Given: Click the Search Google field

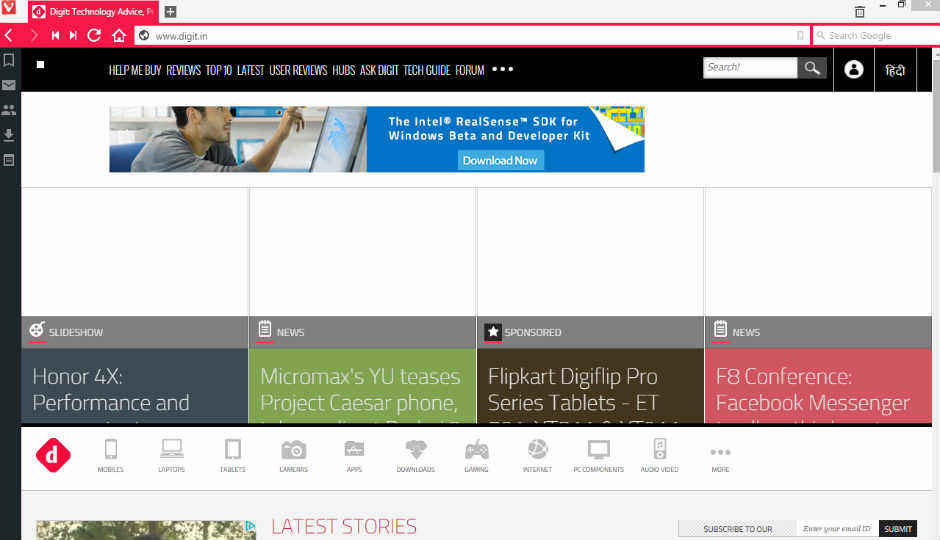Looking at the screenshot, I should point(876,36).
